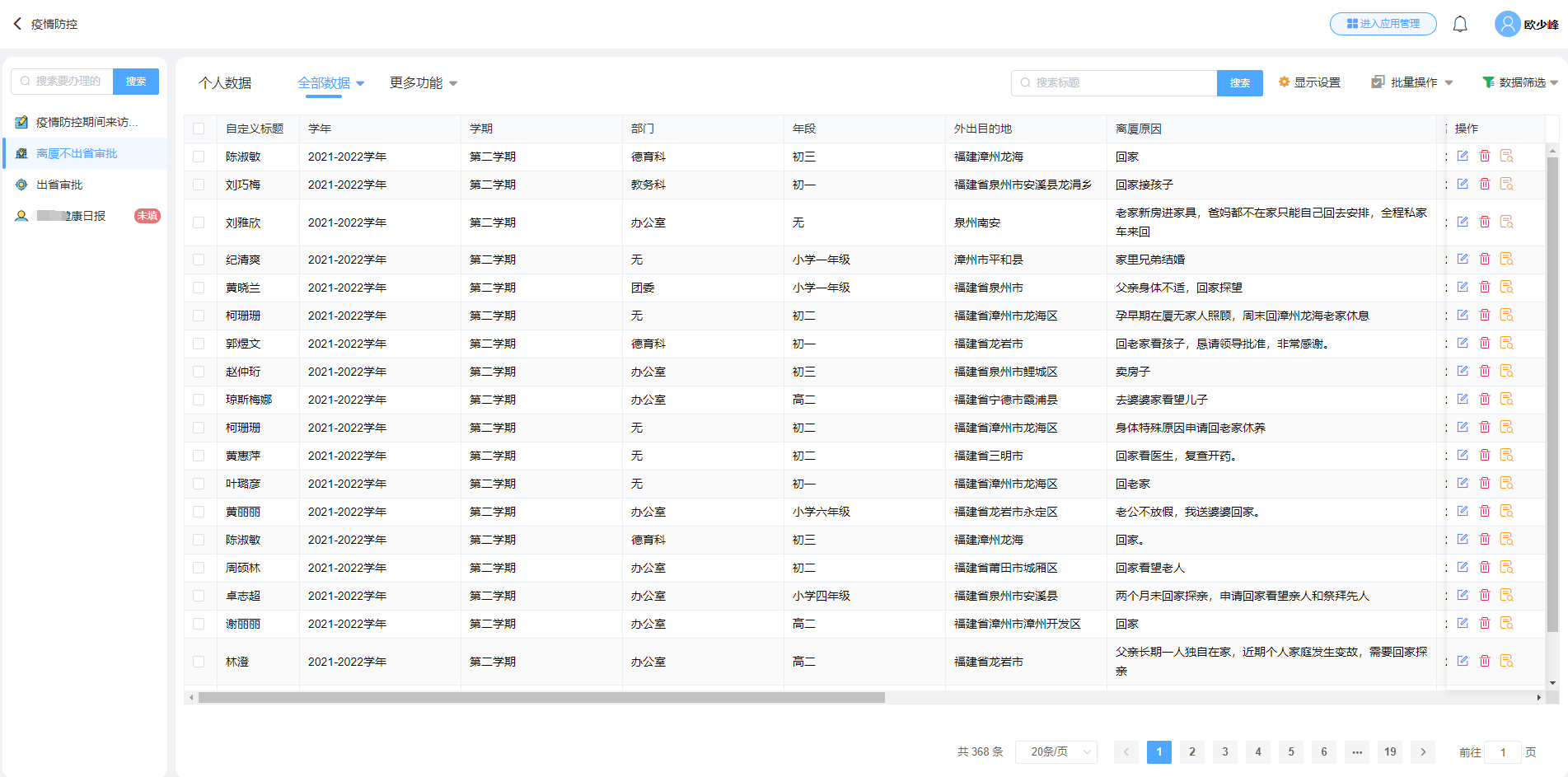Select the checkbox for 林澄's row

tap(199, 661)
